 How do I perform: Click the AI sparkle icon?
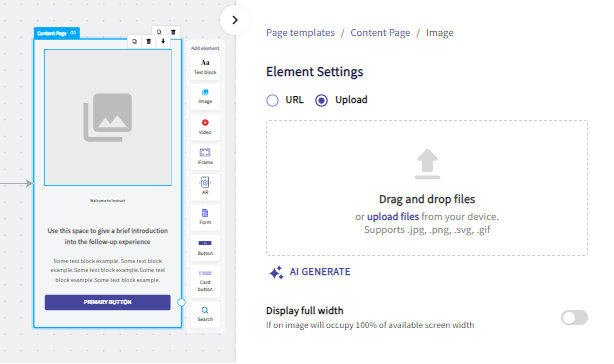pos(276,272)
